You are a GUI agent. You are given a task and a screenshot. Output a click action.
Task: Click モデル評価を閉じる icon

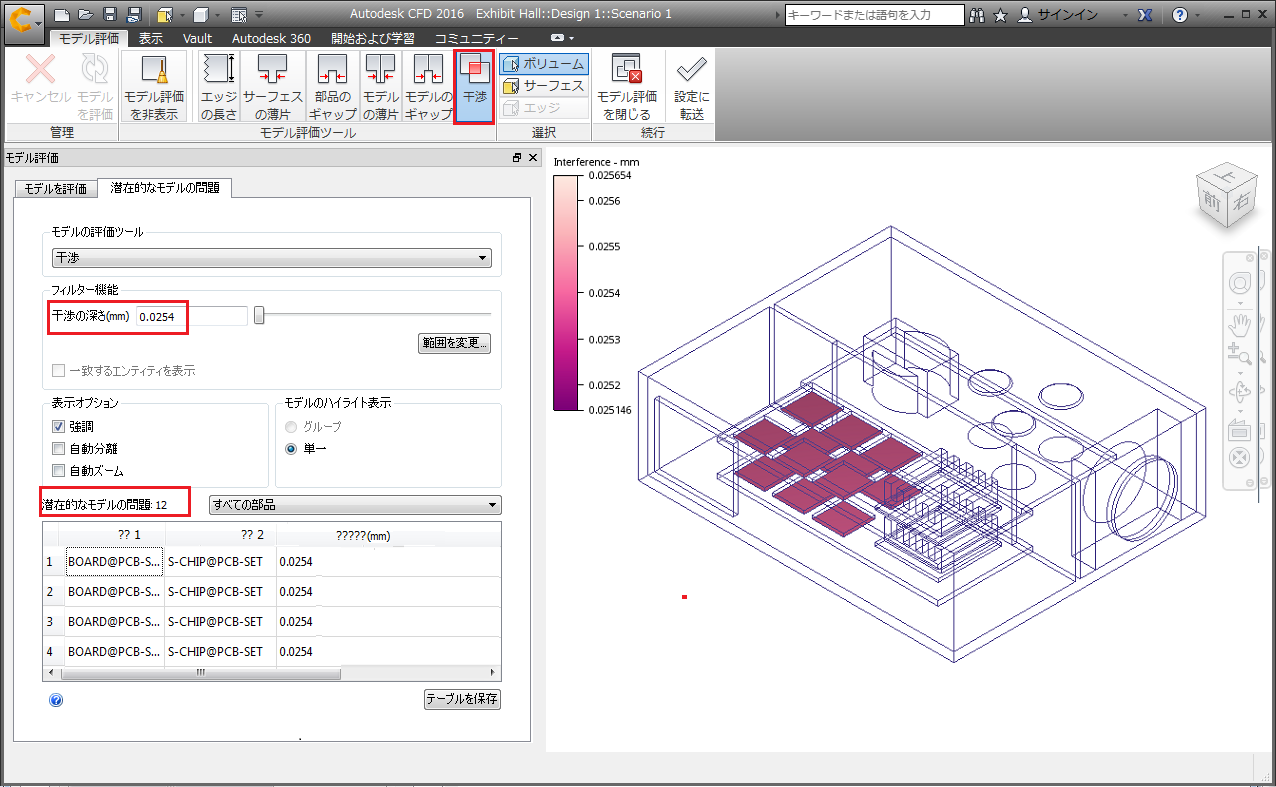(627, 87)
